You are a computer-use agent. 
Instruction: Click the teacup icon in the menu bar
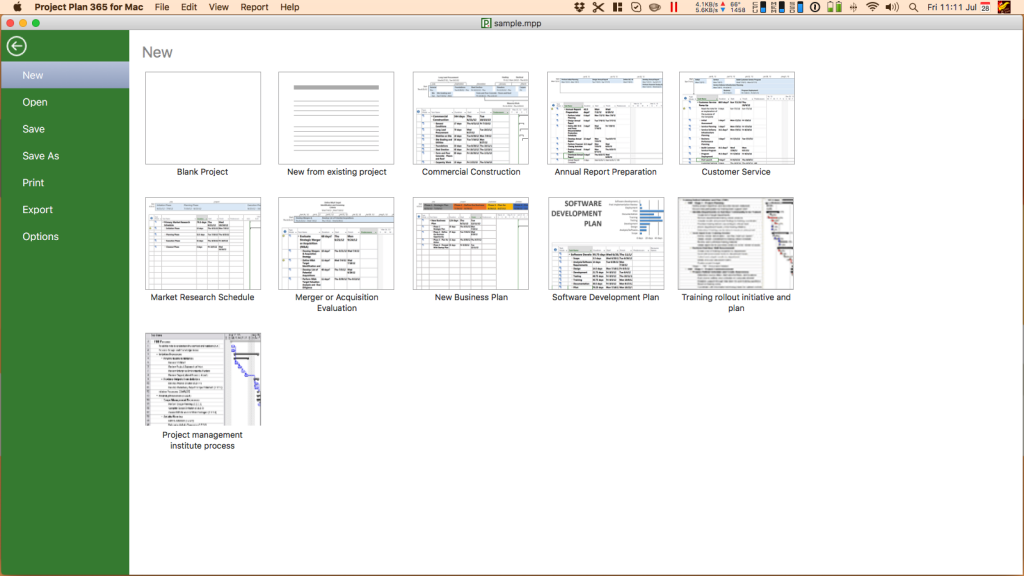654,7
